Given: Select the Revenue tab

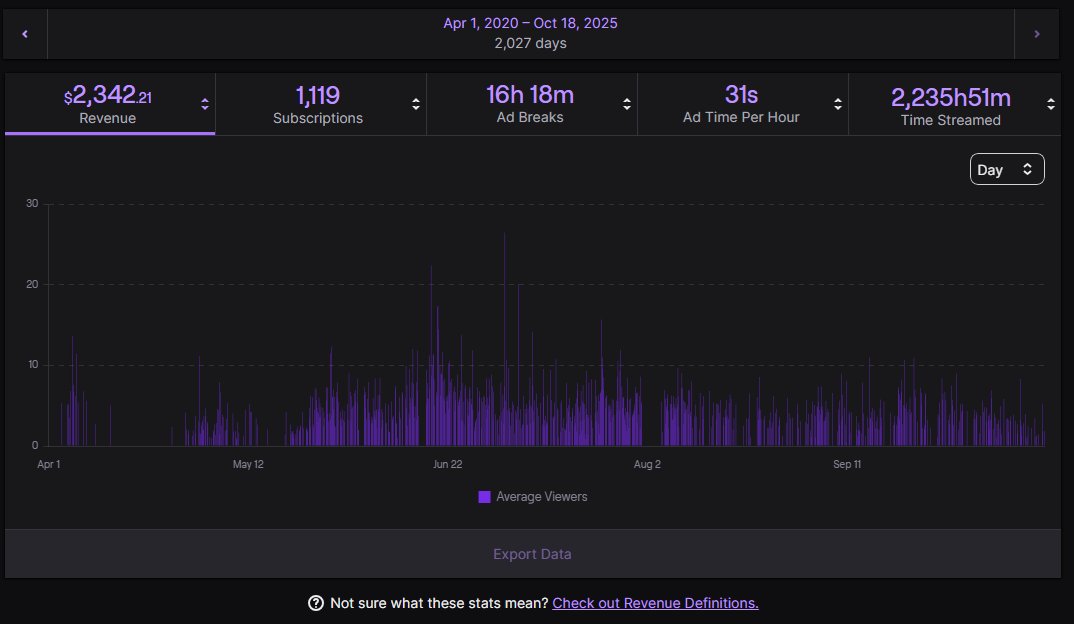Looking at the screenshot, I should pyautogui.click(x=106, y=103).
